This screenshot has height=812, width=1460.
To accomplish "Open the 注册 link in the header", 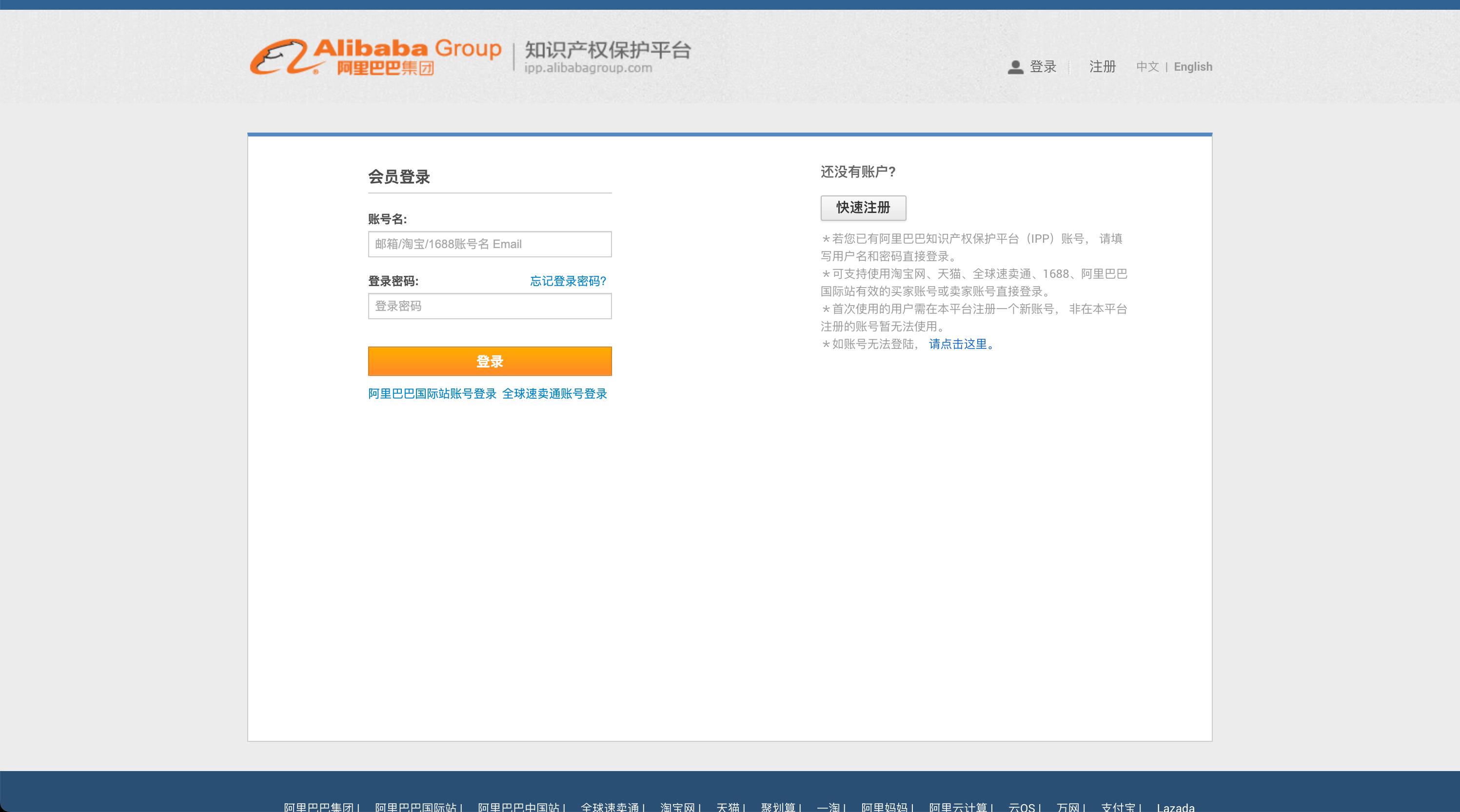I will click(1103, 67).
